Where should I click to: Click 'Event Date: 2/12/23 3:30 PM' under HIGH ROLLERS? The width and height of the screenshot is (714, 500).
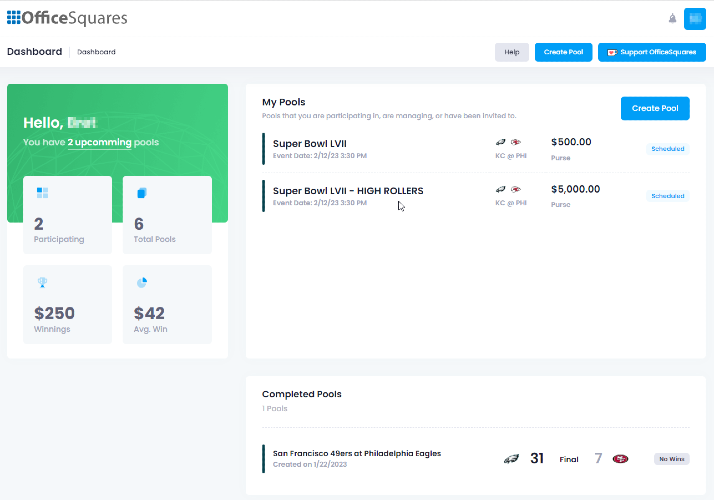(x=320, y=203)
